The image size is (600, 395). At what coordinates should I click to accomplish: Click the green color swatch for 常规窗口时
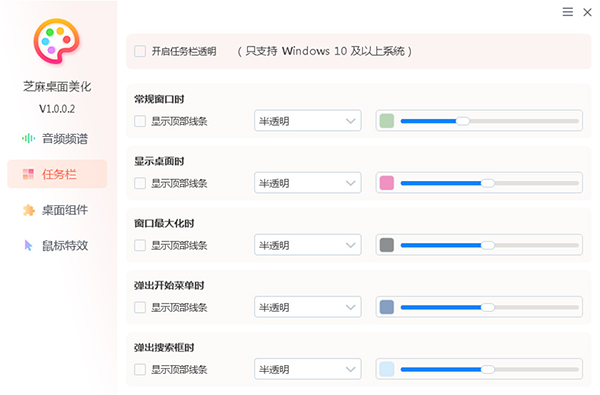(x=387, y=121)
